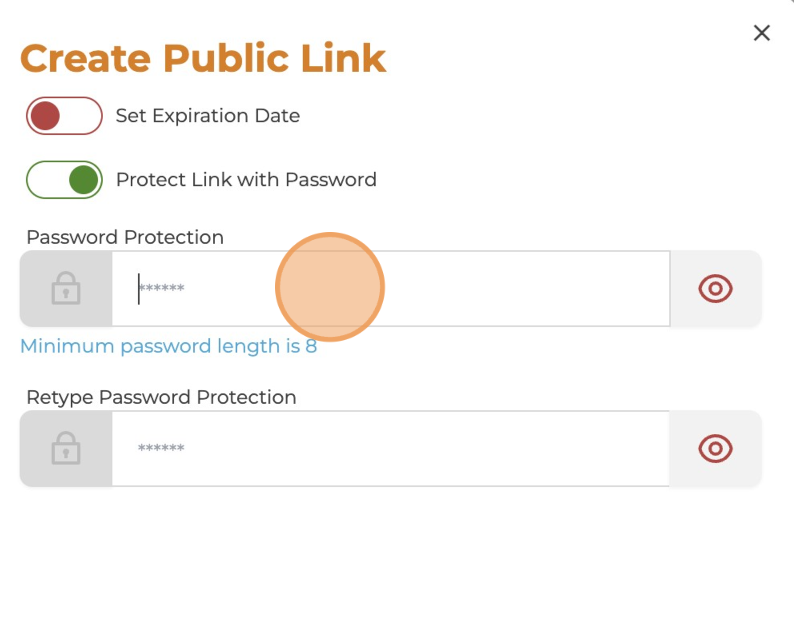Enable the Set Expiration Date switch
Screen dimensions: 794x624
pyautogui.click(x=64, y=115)
